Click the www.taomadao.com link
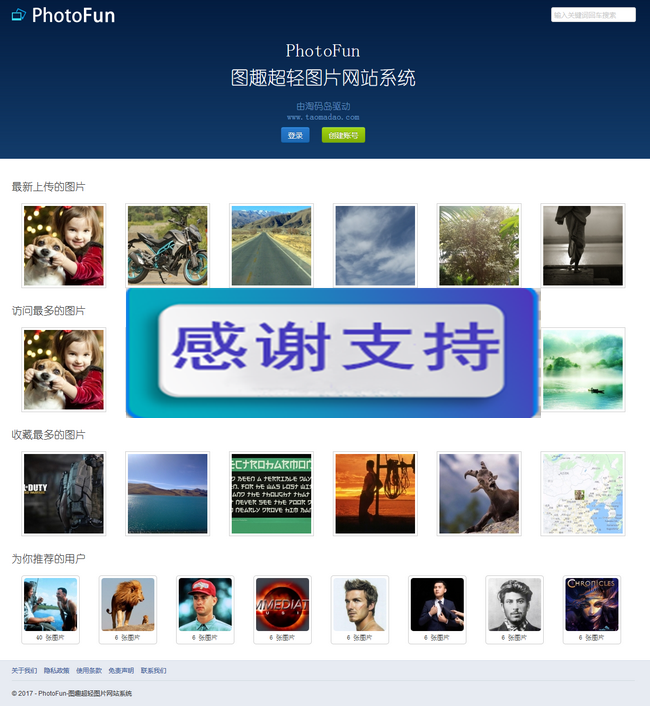Viewport: 650px width, 706px height. [x=323, y=117]
